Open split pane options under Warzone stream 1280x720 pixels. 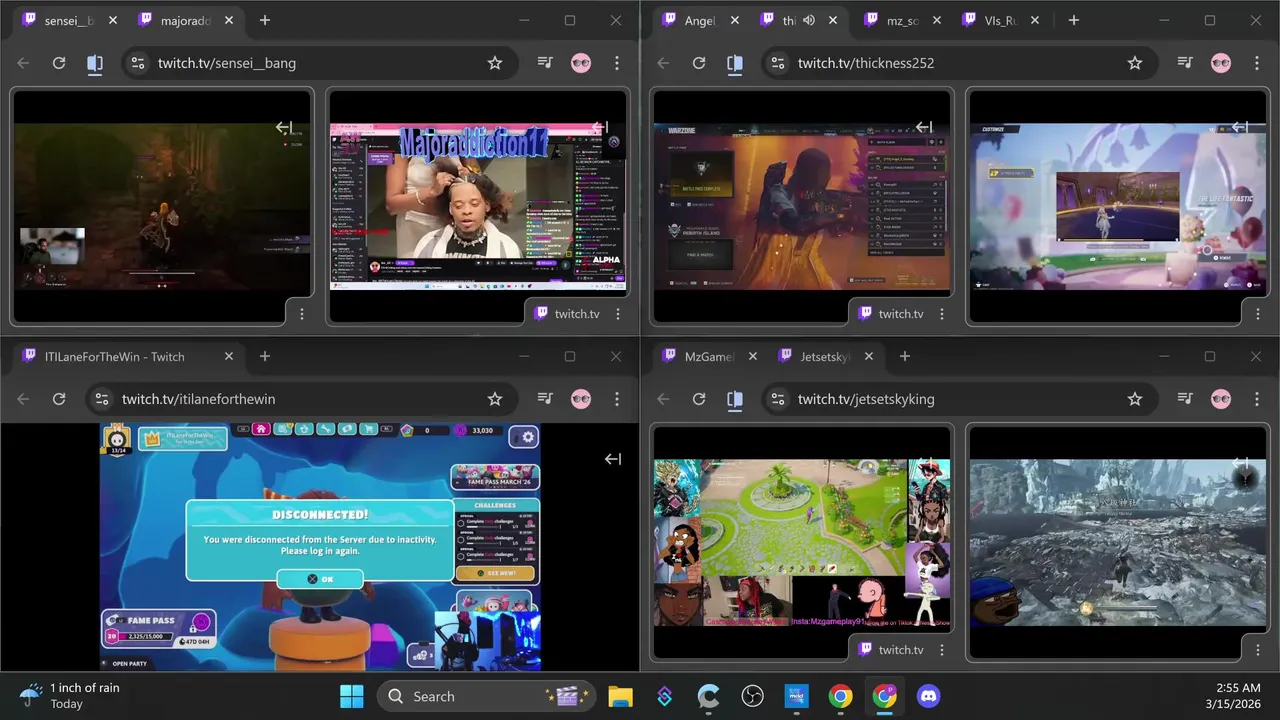pyautogui.click(x=942, y=314)
